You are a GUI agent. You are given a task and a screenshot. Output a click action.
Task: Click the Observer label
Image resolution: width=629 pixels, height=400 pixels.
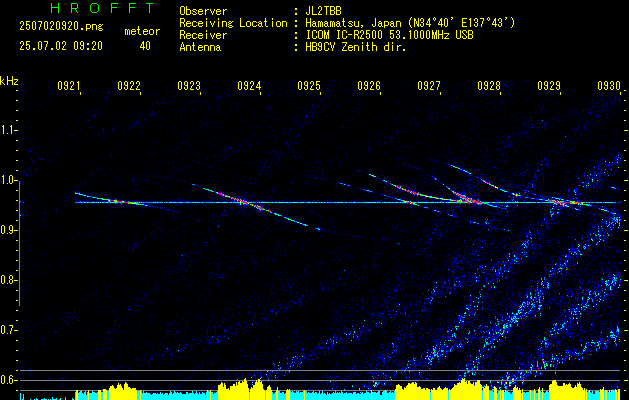tap(203, 11)
